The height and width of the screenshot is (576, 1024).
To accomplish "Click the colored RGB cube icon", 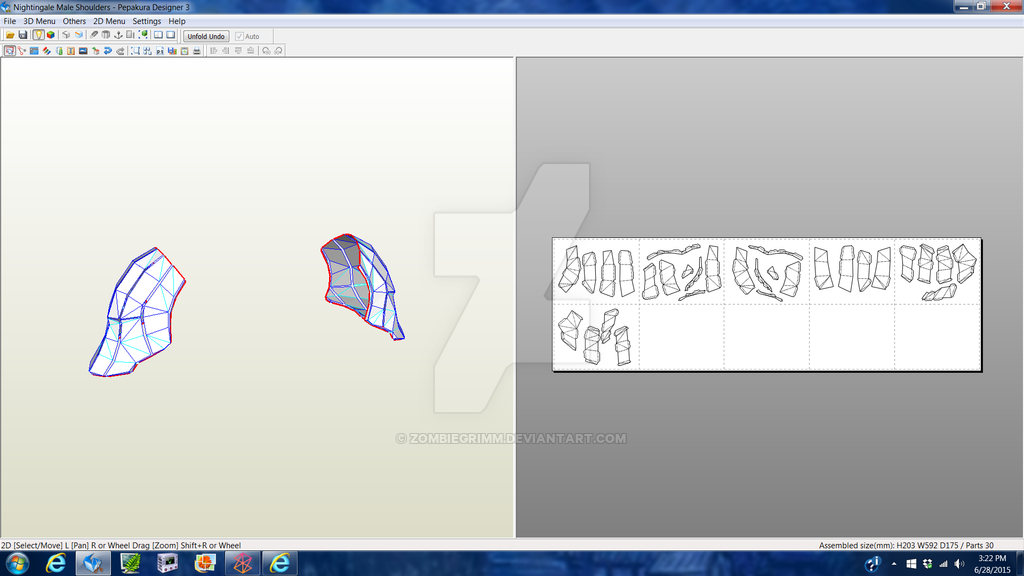I will click(x=51, y=35).
